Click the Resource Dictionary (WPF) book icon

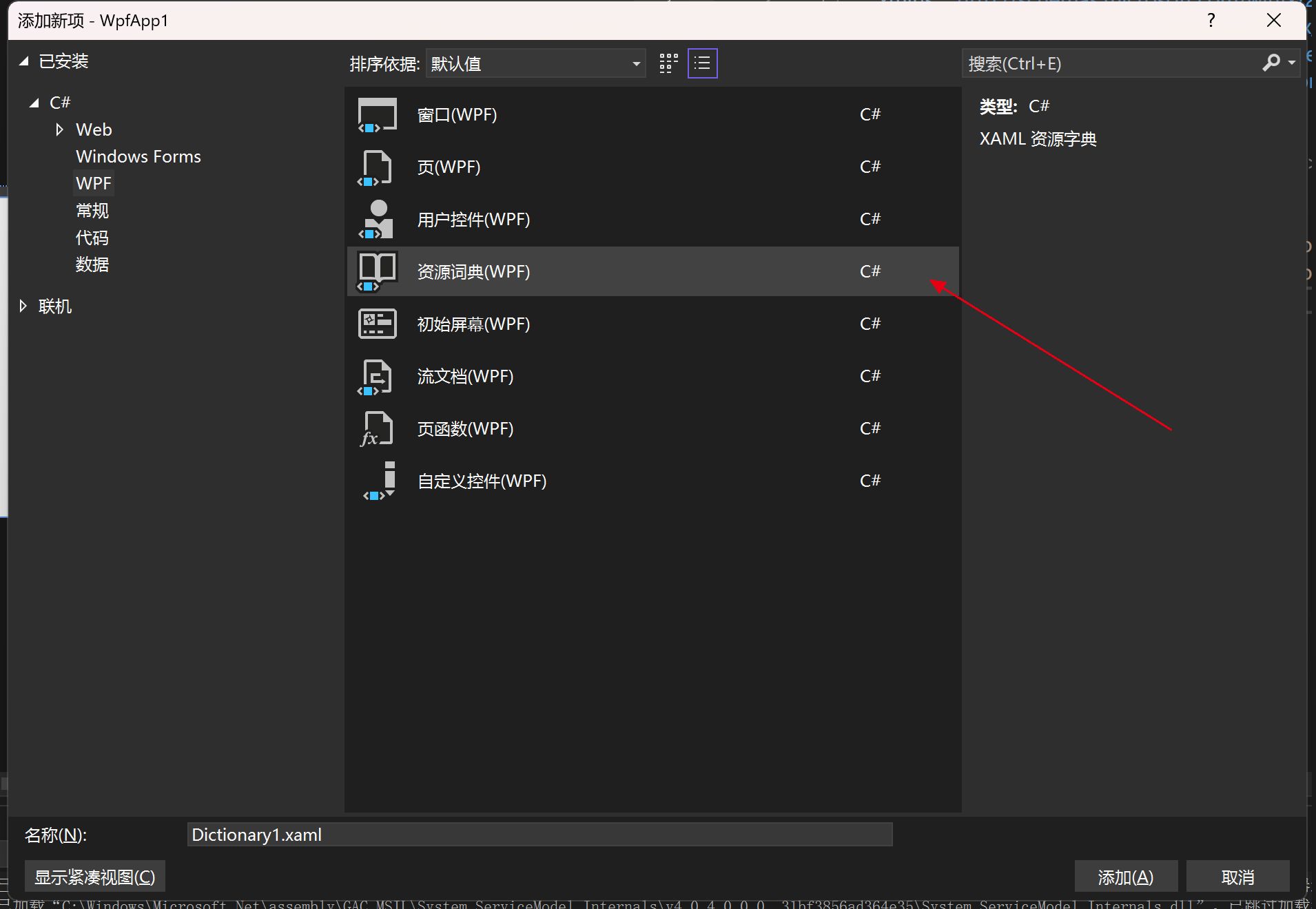[377, 272]
